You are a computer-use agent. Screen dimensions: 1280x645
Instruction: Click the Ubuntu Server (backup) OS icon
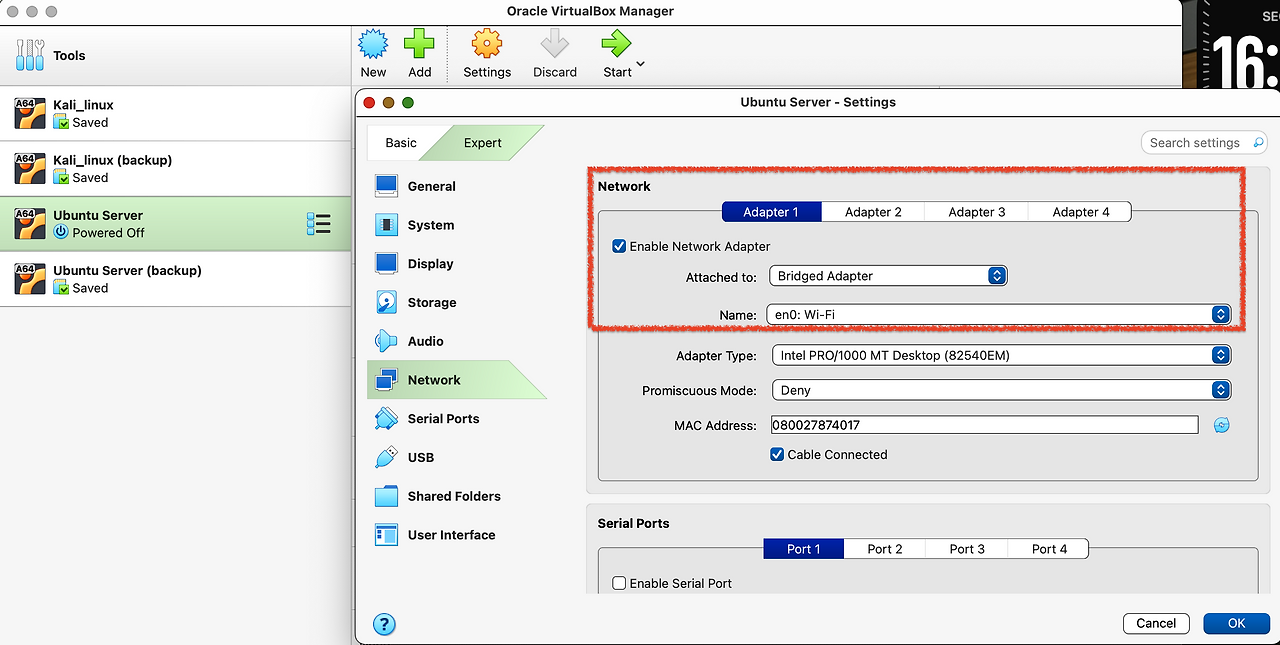tap(30, 278)
